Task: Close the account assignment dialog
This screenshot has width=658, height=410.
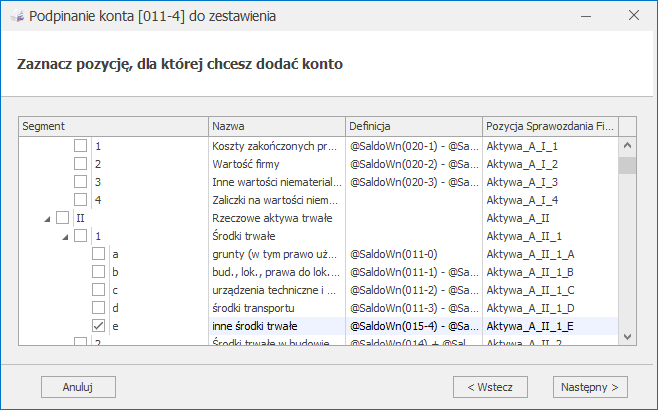Action: point(634,17)
